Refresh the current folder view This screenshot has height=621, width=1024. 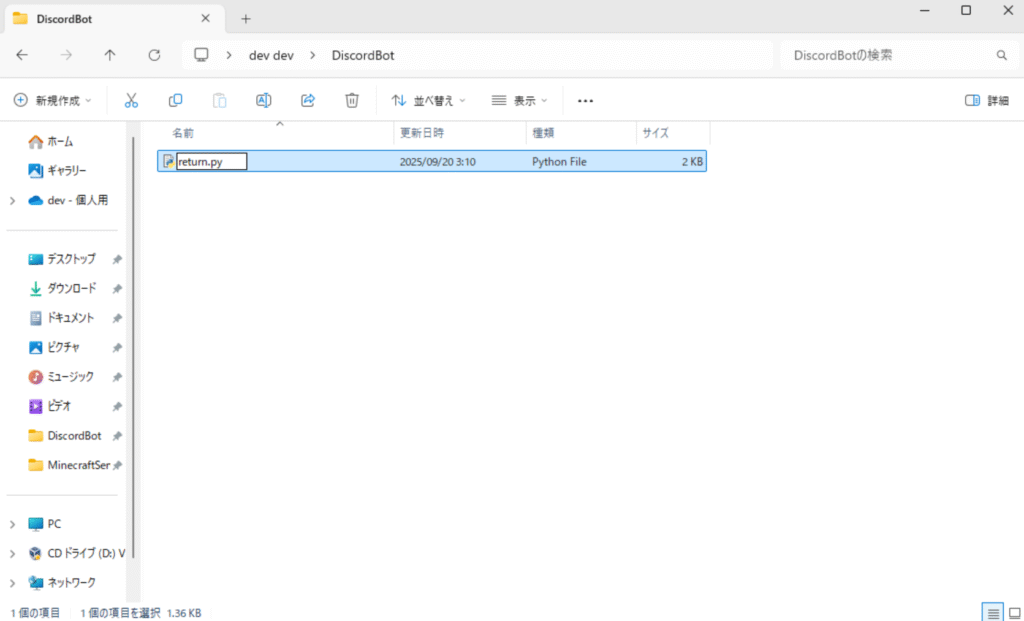[x=154, y=55]
